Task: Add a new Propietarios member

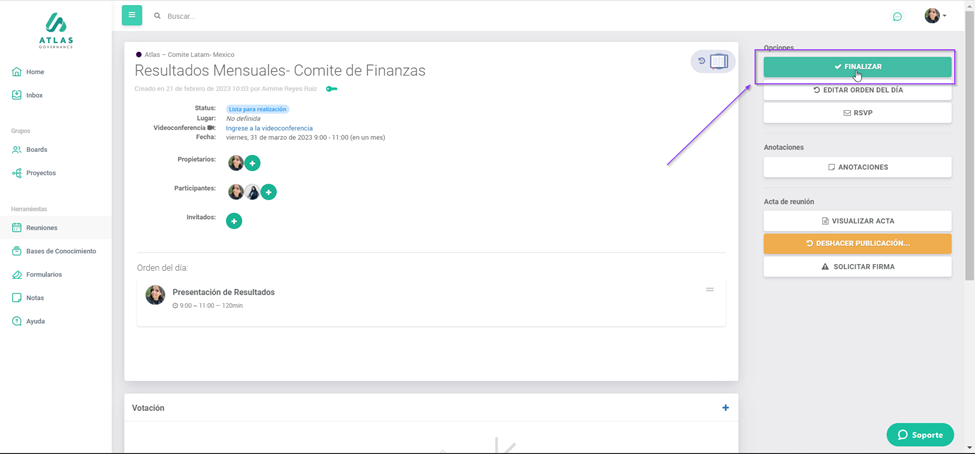Action: pyautogui.click(x=253, y=163)
